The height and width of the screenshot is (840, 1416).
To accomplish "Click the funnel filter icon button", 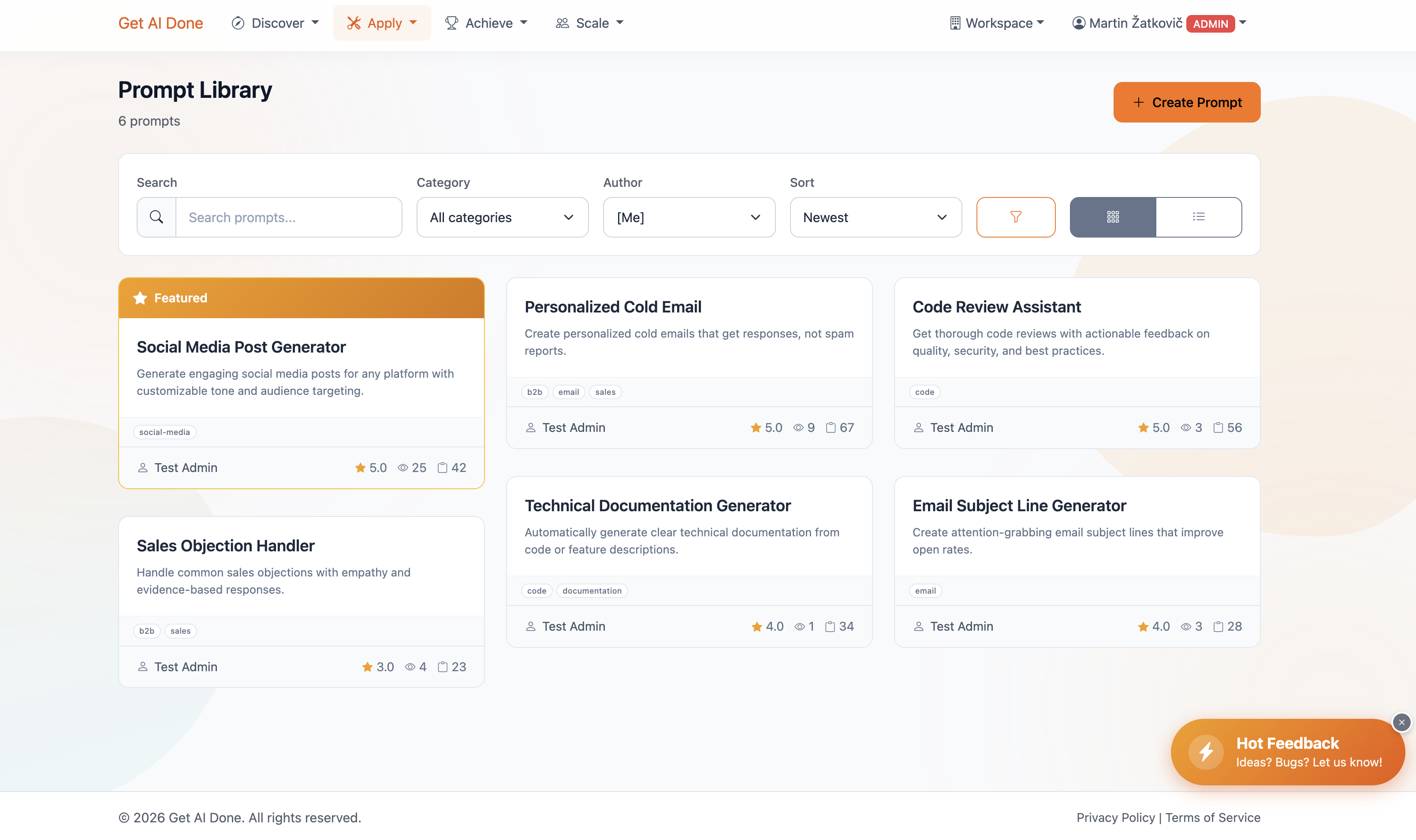I will (x=1015, y=217).
